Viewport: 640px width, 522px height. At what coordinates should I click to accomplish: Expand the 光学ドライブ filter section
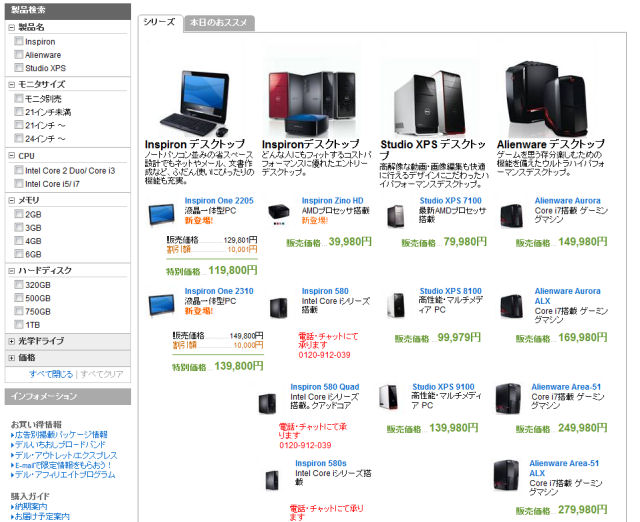(11, 341)
